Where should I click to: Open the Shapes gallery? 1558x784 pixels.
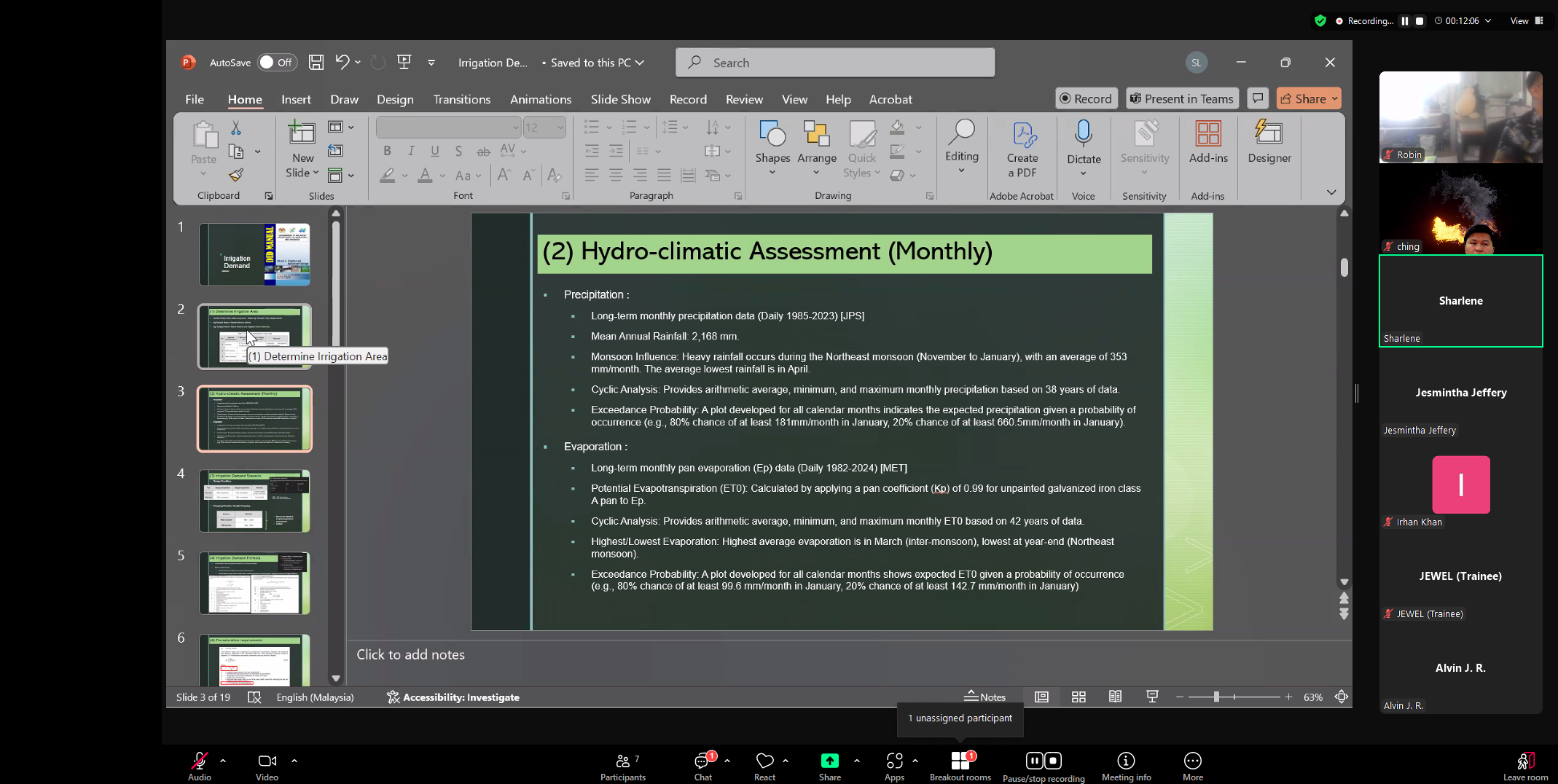[x=772, y=149]
